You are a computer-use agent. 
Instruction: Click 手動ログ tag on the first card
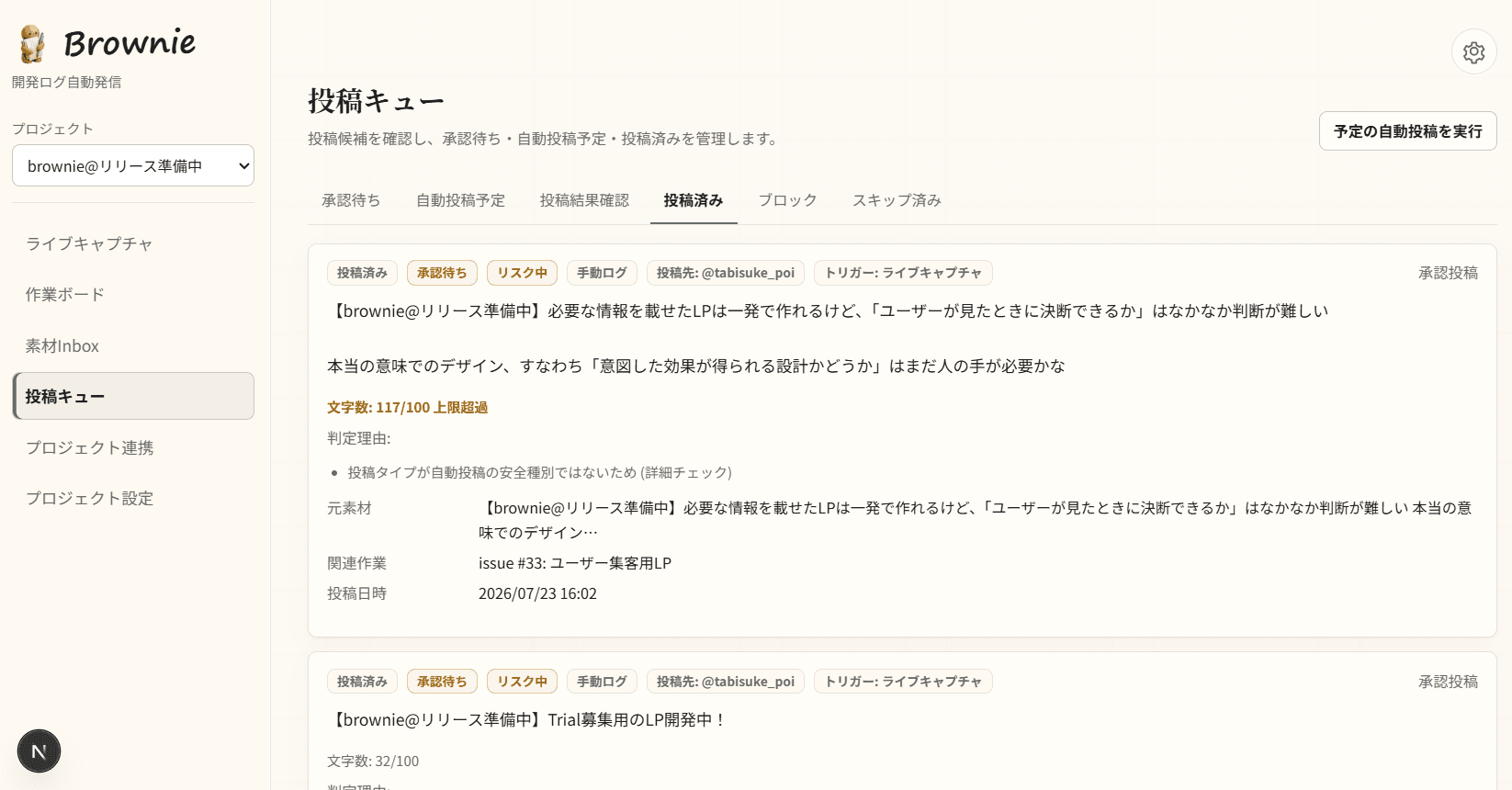602,273
